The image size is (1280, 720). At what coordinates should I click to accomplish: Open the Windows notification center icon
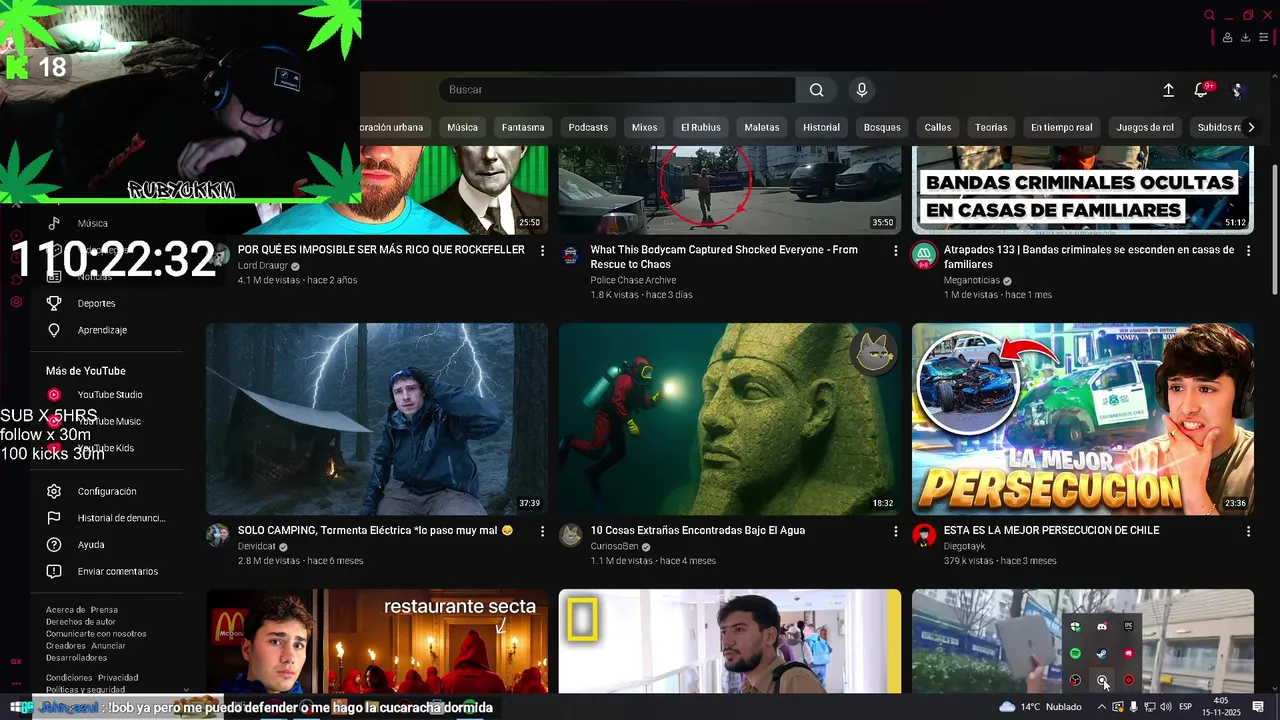tap(1259, 707)
